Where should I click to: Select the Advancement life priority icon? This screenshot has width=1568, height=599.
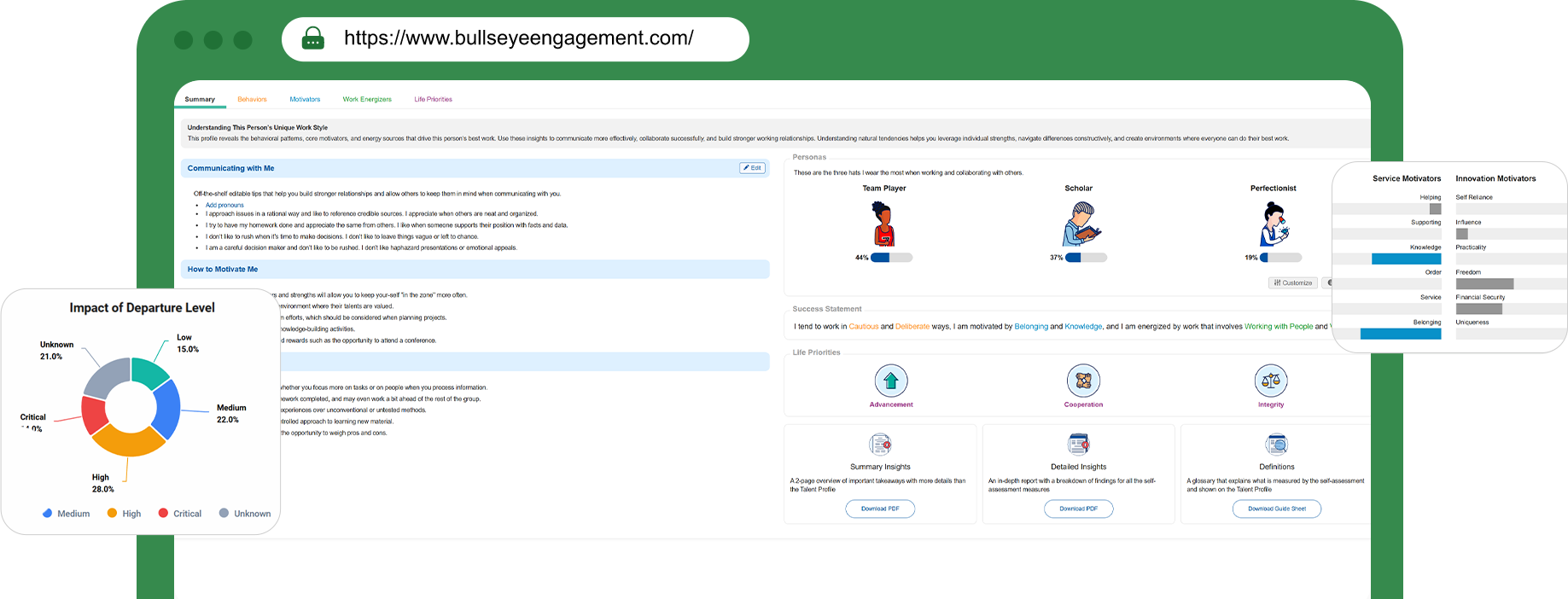pyautogui.click(x=891, y=381)
